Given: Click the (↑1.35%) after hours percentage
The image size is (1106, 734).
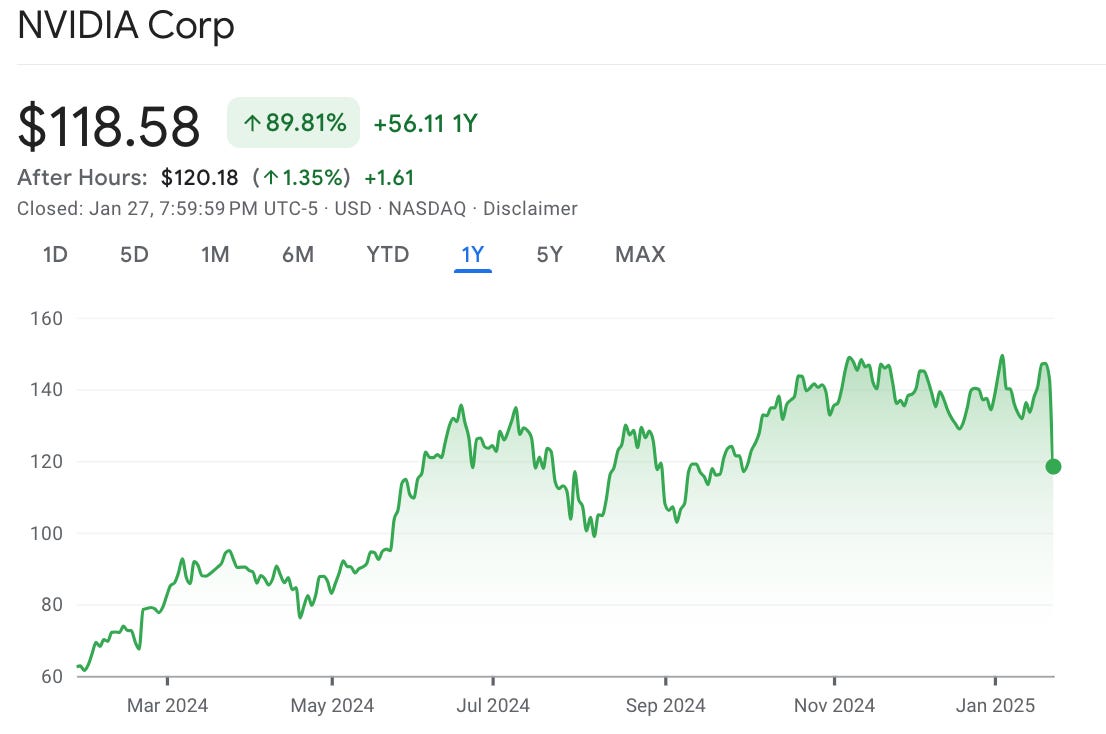Looking at the screenshot, I should [x=301, y=178].
